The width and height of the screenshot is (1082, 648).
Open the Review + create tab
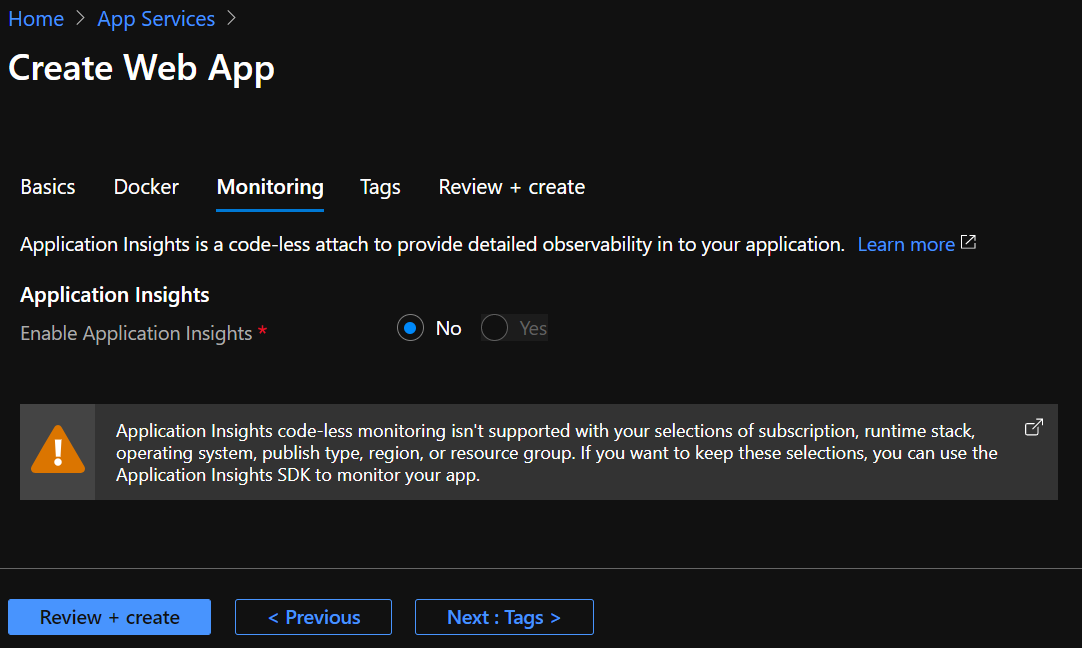(512, 187)
